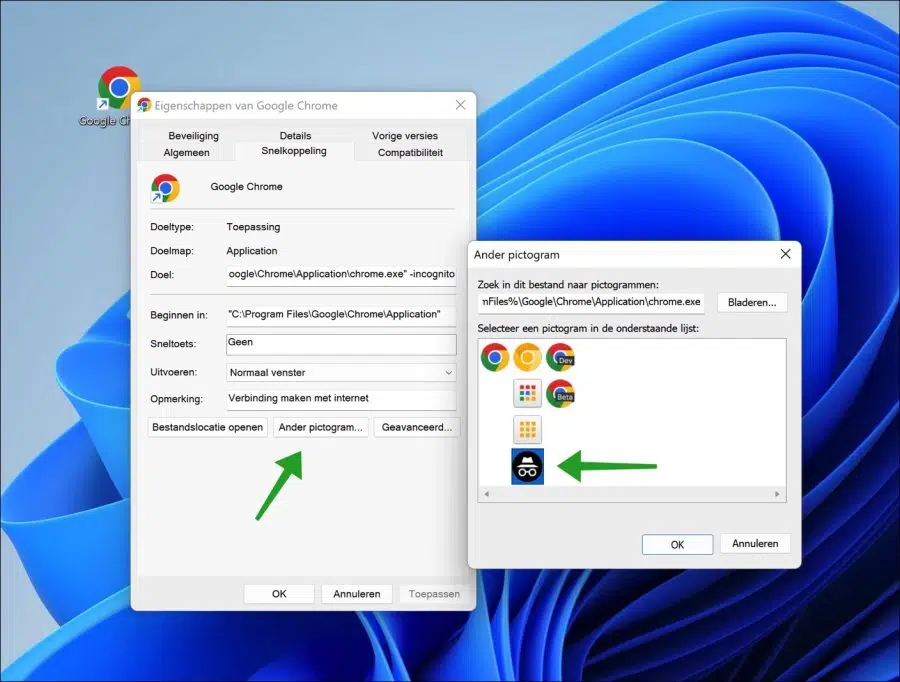Confirm icon choice with OK

pos(677,544)
